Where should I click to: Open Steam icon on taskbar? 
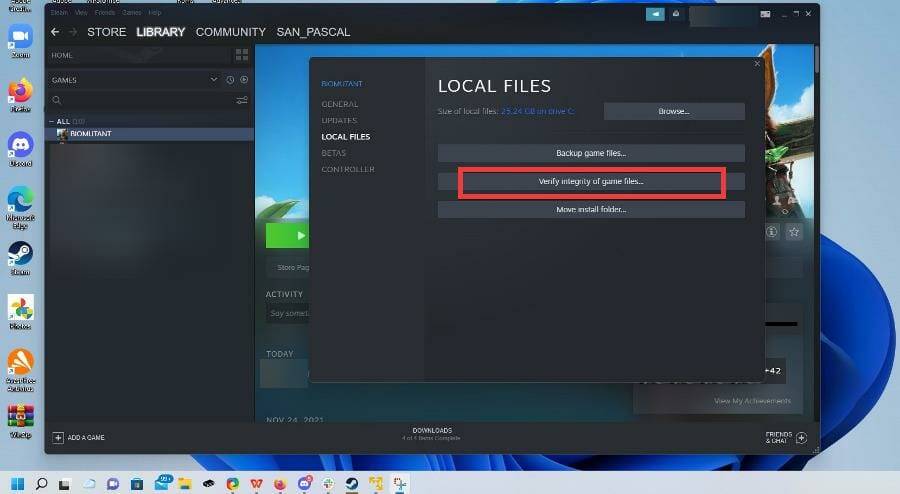point(352,484)
